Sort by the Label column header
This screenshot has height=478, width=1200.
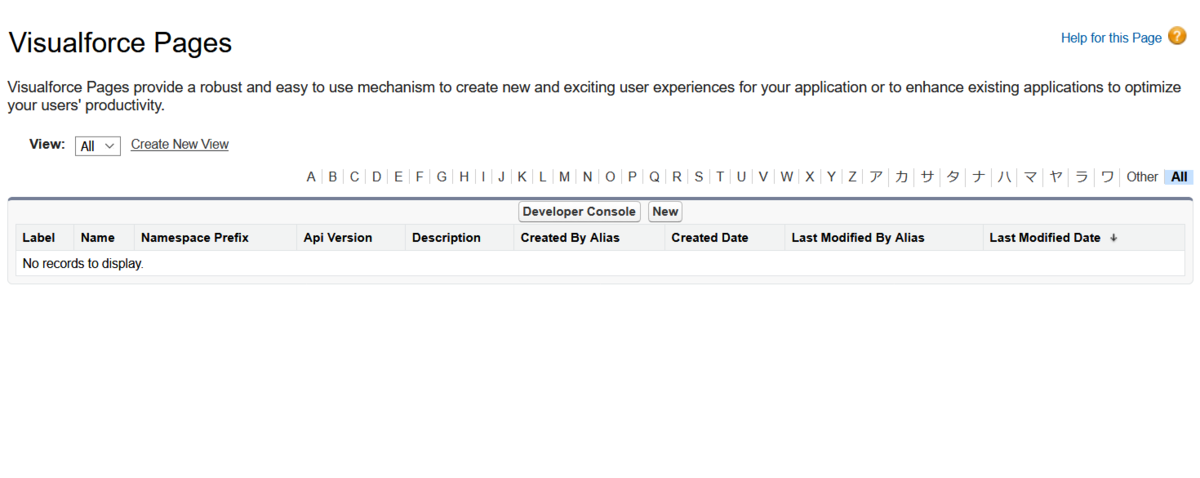39,238
